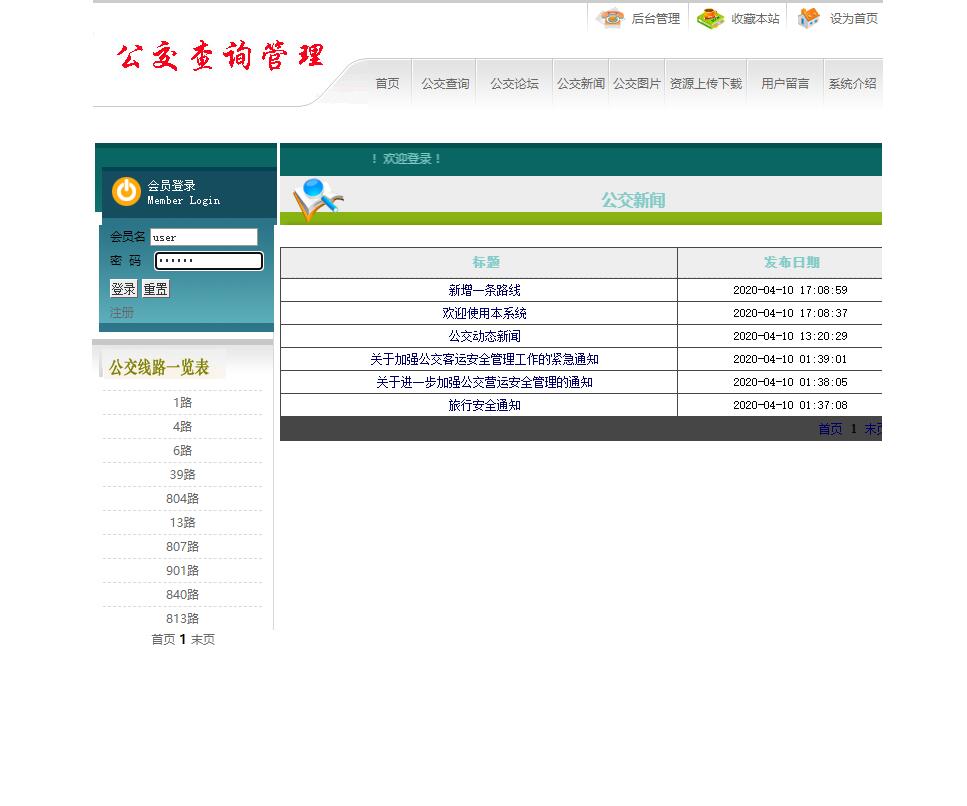Click the 公交查询管理 site logo

[220, 56]
